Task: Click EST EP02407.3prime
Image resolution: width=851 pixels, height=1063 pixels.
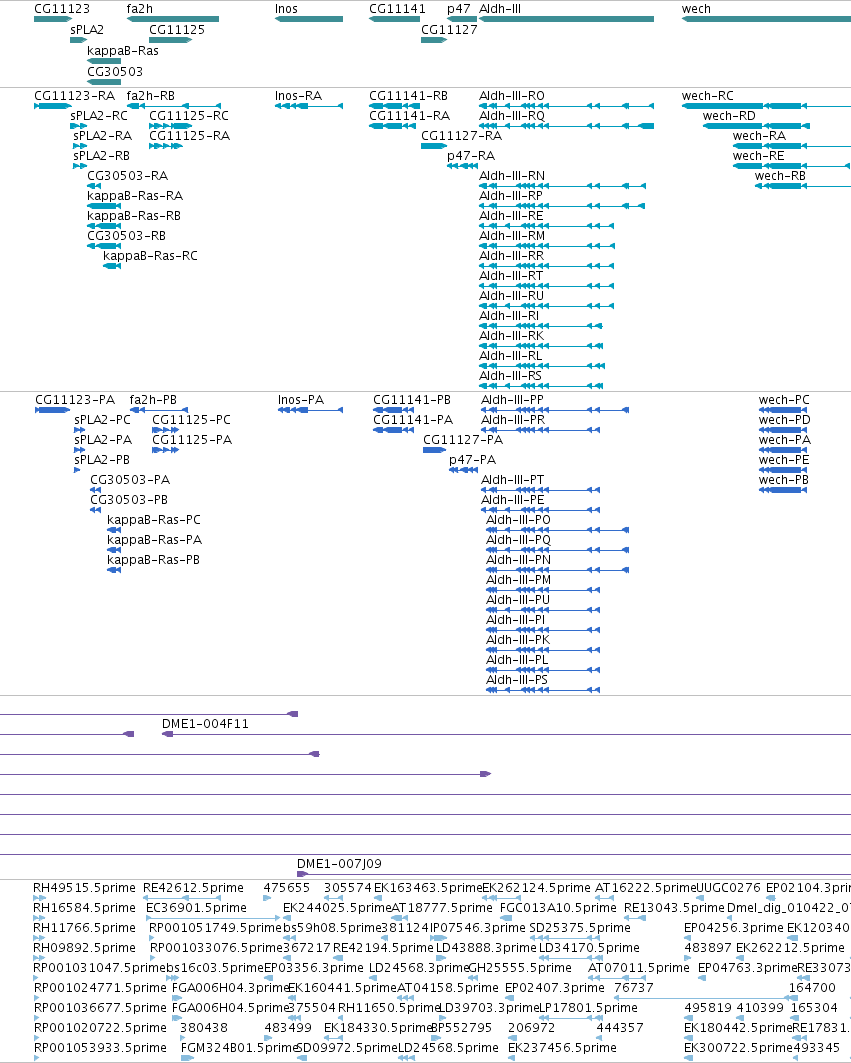Action: click(511, 998)
